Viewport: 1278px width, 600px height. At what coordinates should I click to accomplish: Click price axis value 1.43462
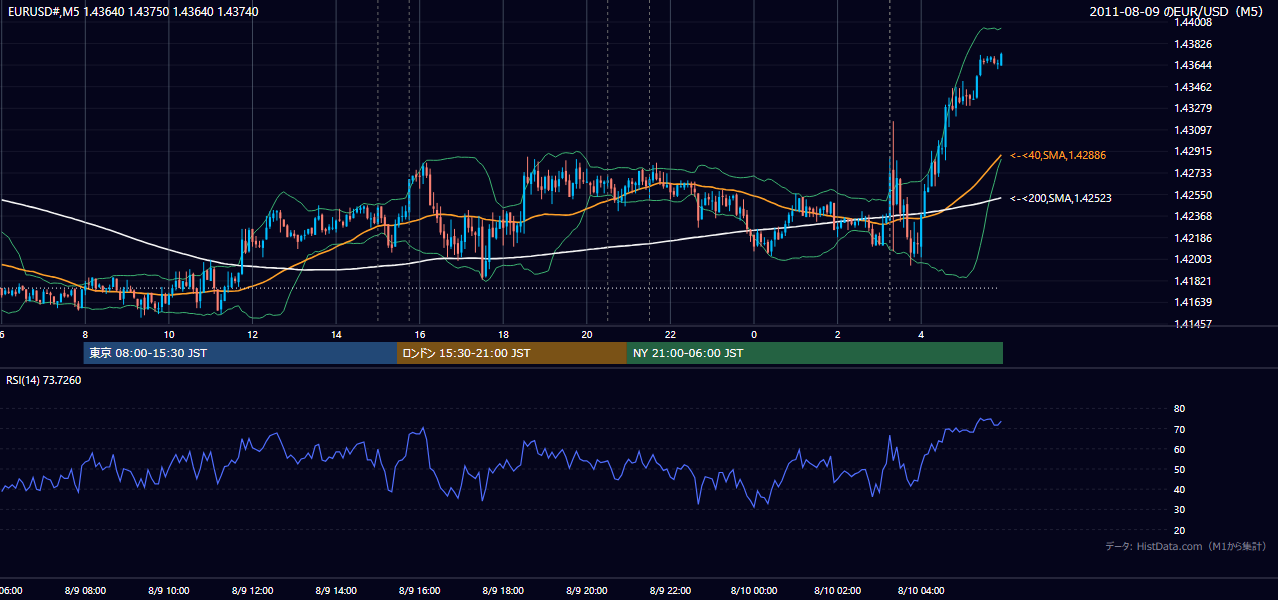click(1193, 87)
